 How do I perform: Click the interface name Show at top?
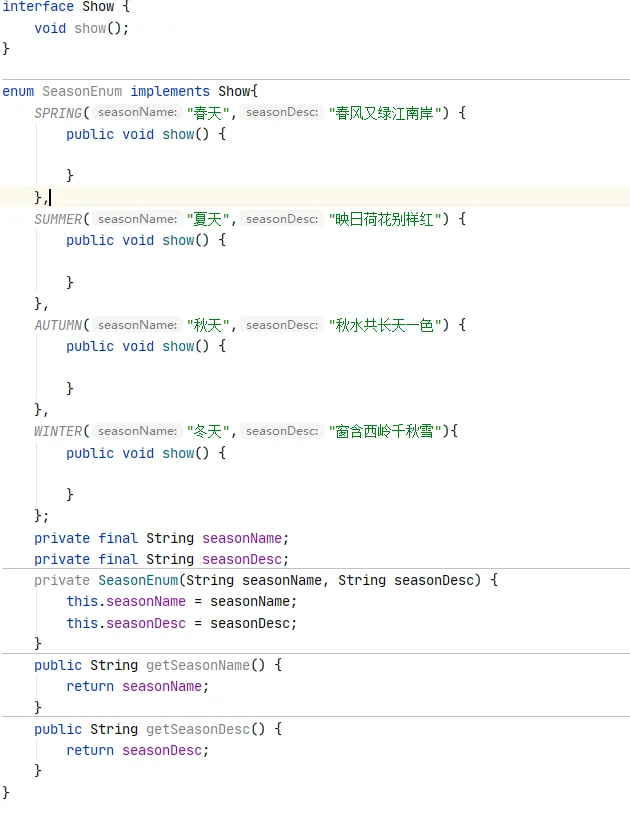98,7
